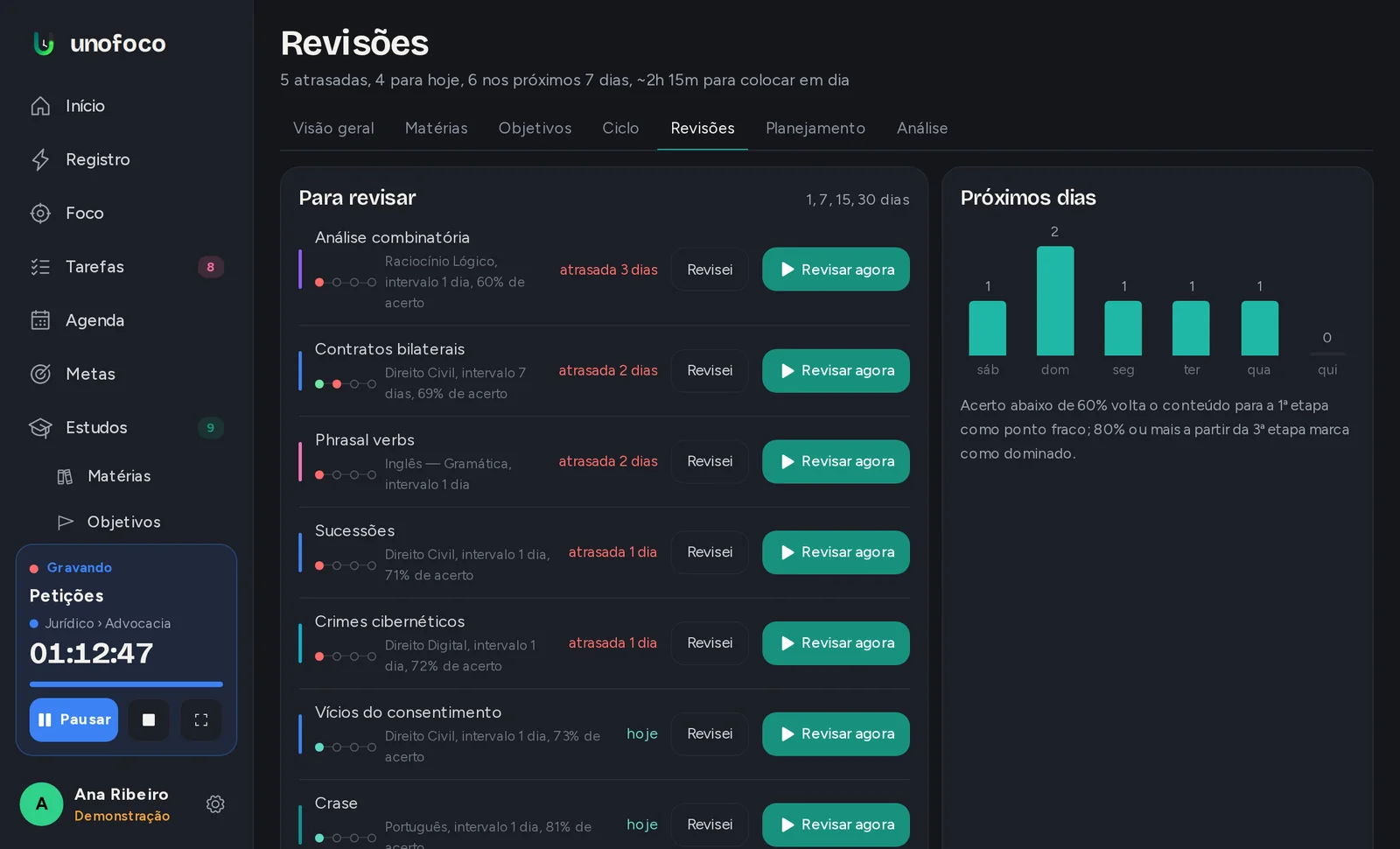Start Revisar agora for Crimes cibernéticos
The width and height of the screenshot is (1400, 849).
click(x=836, y=643)
